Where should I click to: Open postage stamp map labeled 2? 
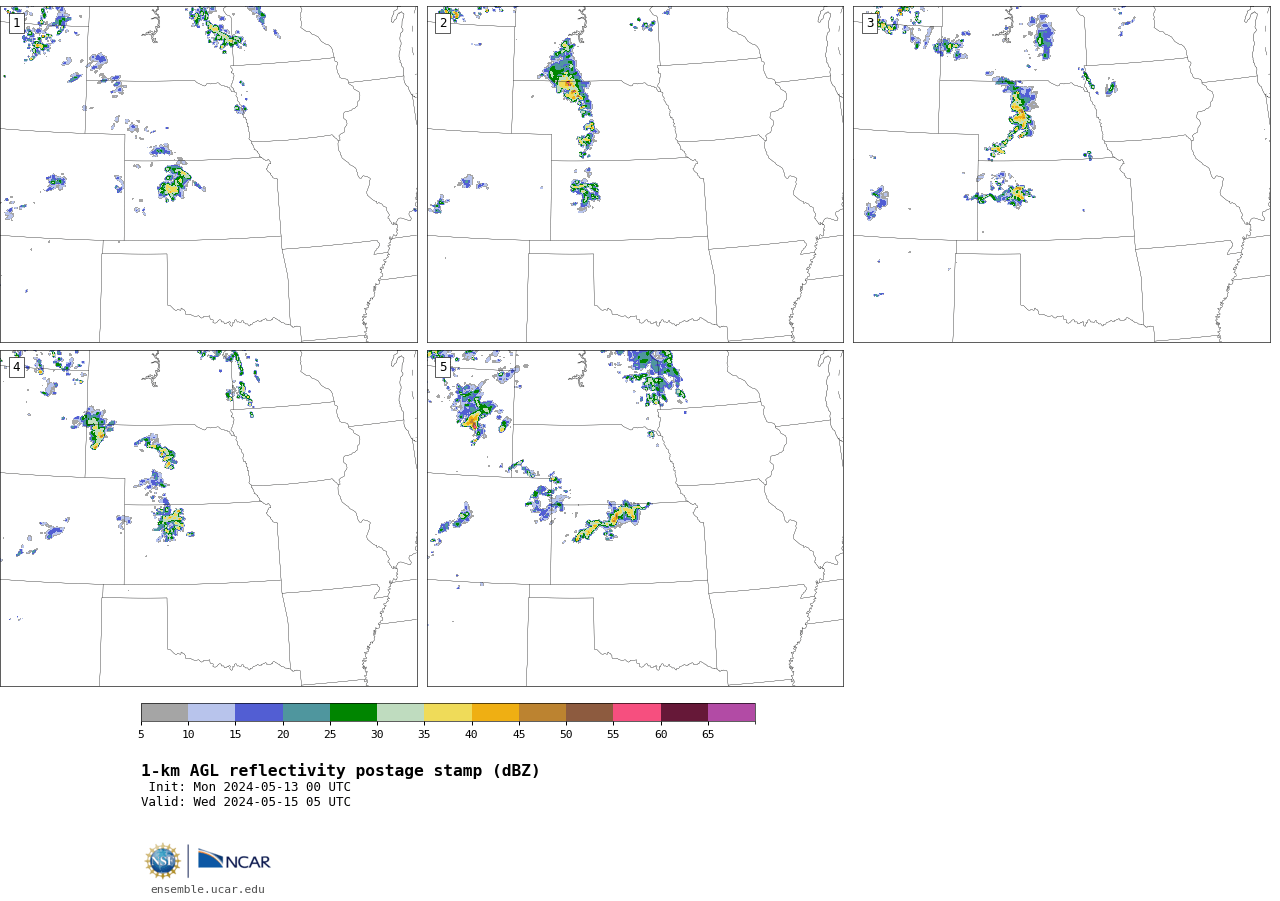[635, 174]
